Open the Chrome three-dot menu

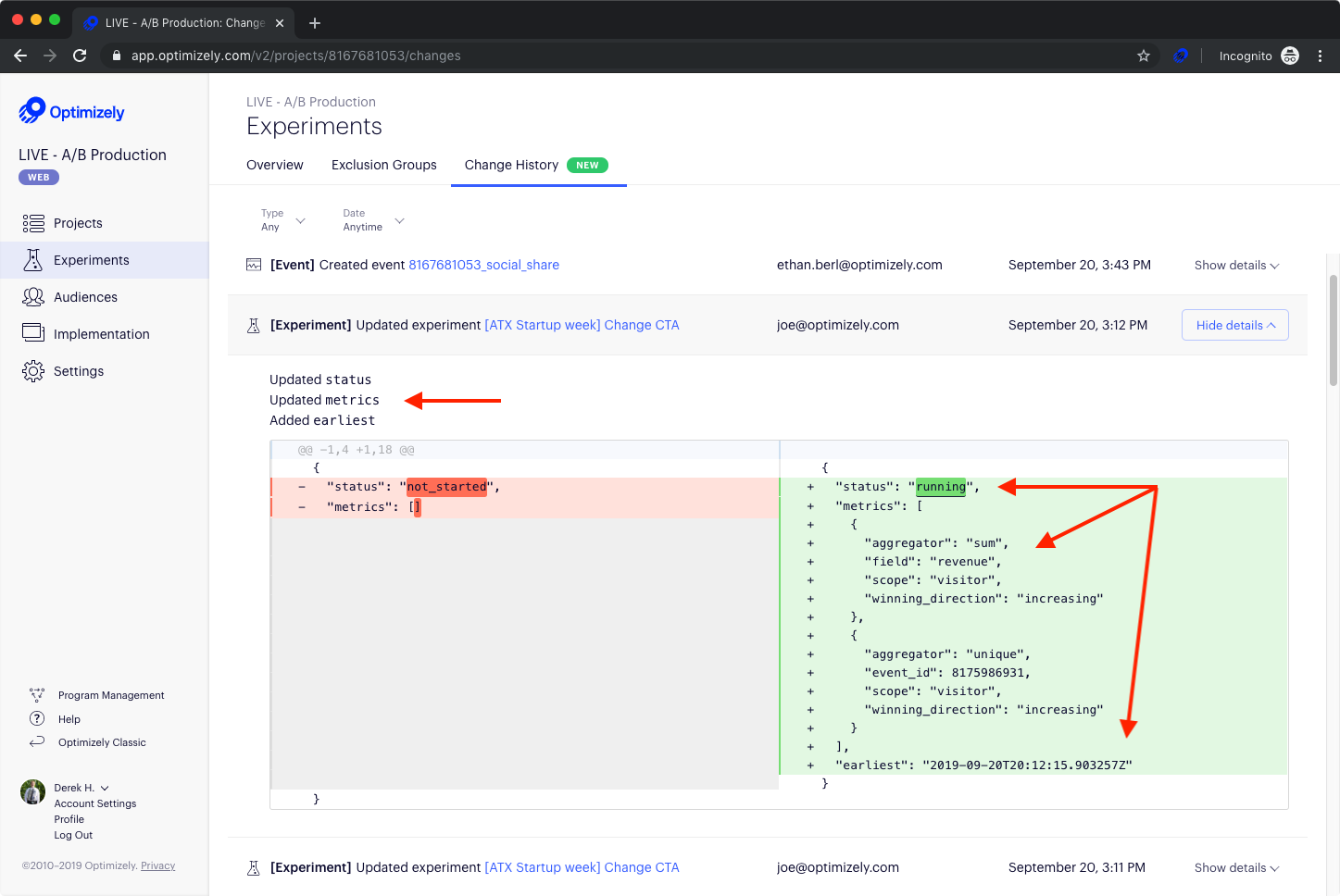tap(1321, 56)
